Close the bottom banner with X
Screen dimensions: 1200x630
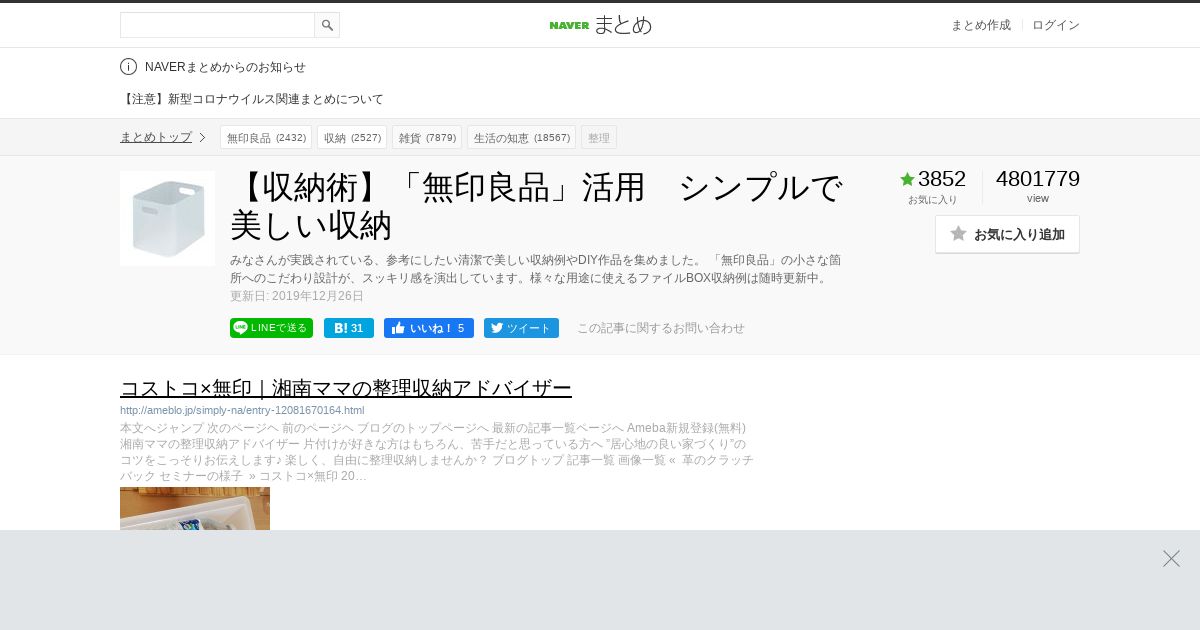click(x=1171, y=558)
